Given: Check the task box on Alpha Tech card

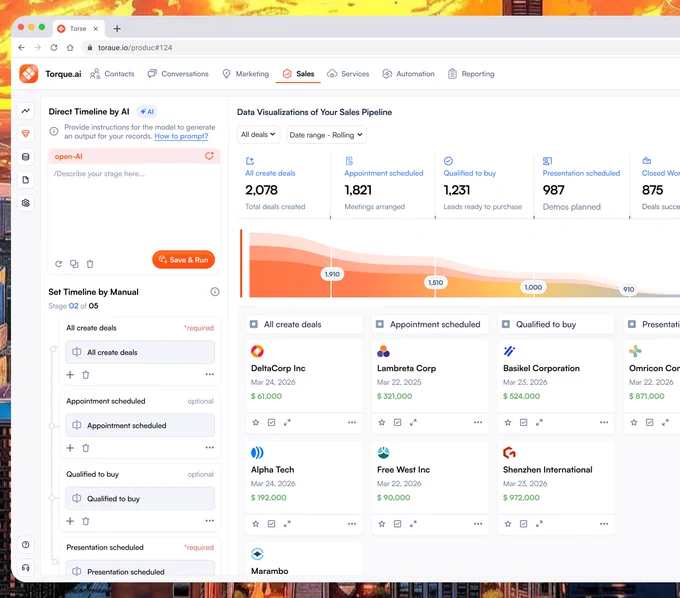Looking at the screenshot, I should tap(271, 524).
